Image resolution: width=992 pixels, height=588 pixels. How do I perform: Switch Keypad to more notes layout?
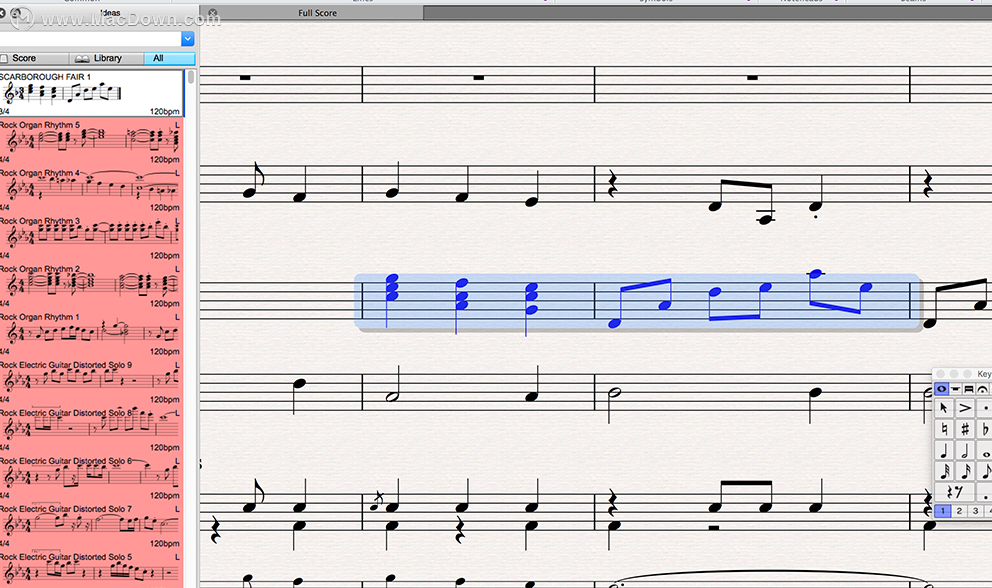point(955,389)
